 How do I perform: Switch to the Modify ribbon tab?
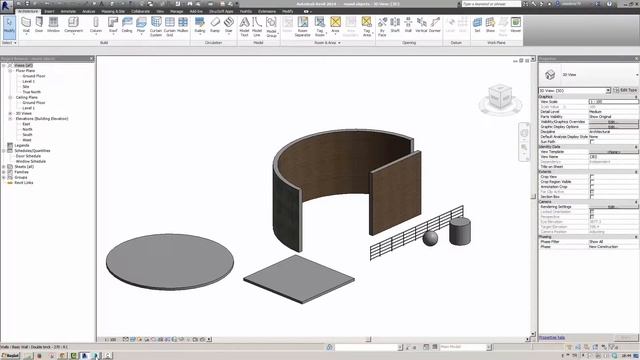(x=287, y=11)
